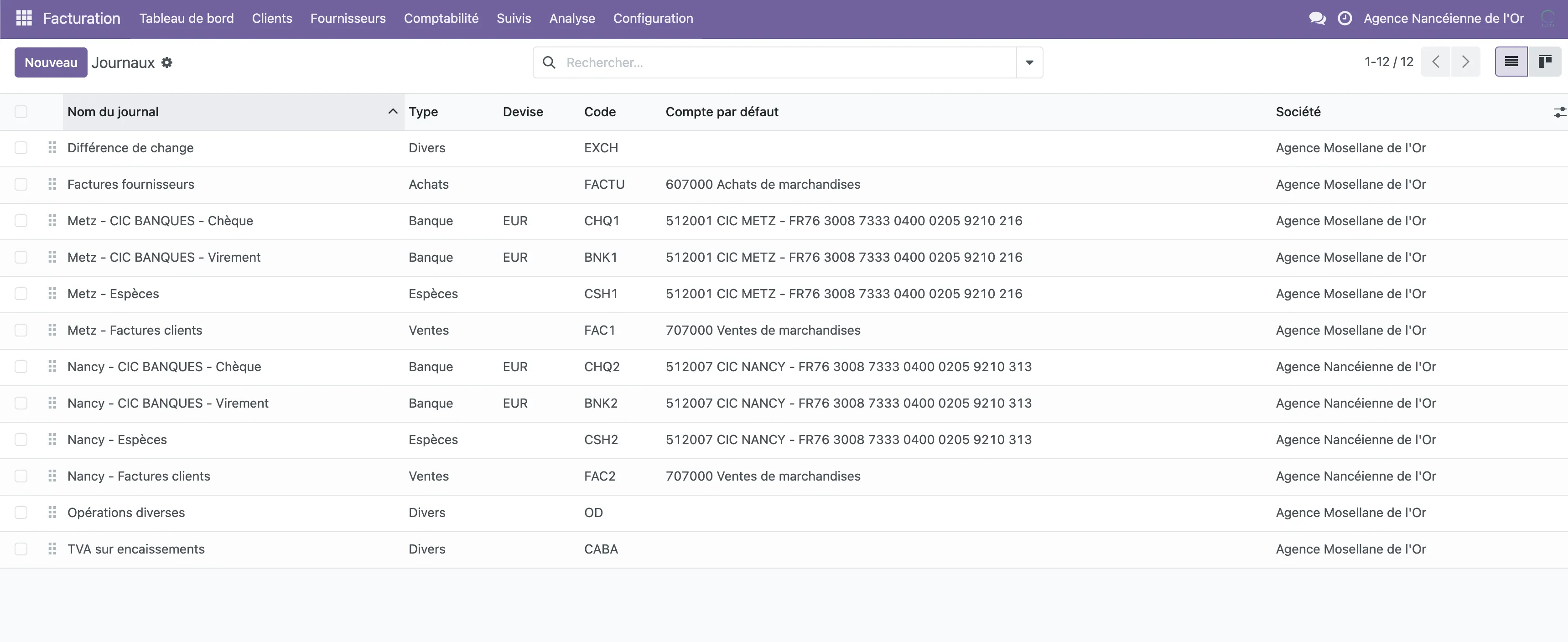This screenshot has width=1568, height=642.
Task: Grab drag handle of Opérations diverses
Action: tap(52, 513)
